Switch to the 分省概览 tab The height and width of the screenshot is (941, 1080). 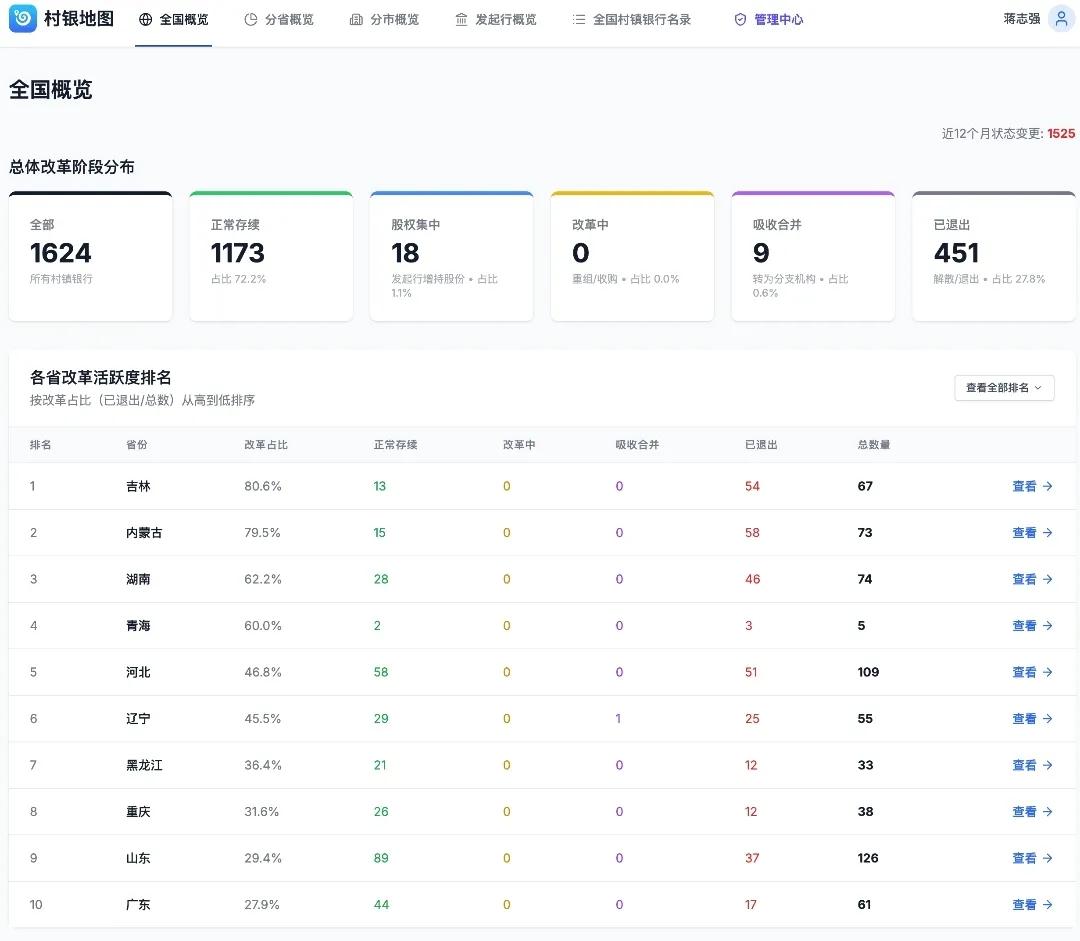click(289, 20)
